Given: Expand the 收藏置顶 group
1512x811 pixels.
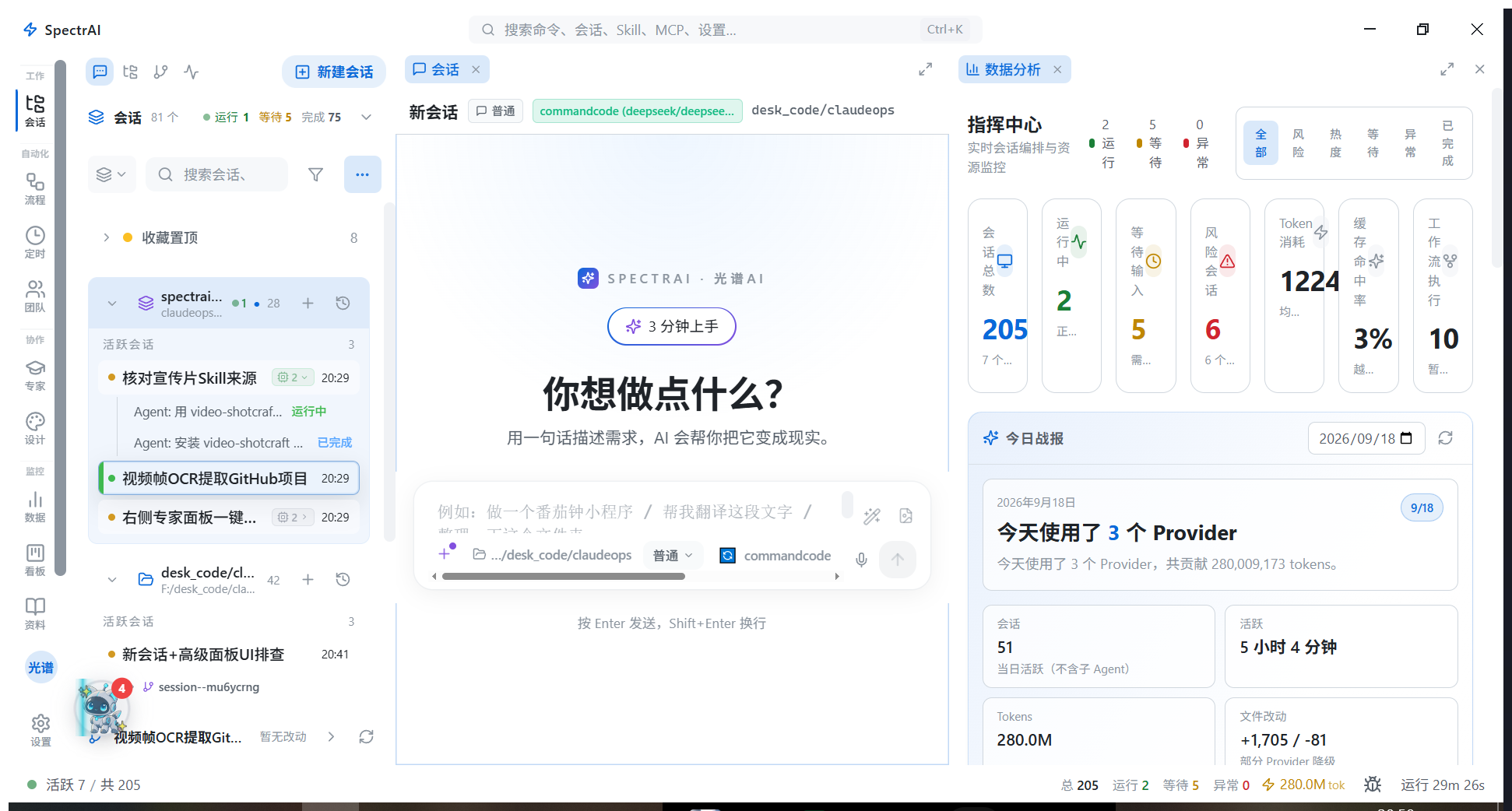Looking at the screenshot, I should [x=107, y=237].
